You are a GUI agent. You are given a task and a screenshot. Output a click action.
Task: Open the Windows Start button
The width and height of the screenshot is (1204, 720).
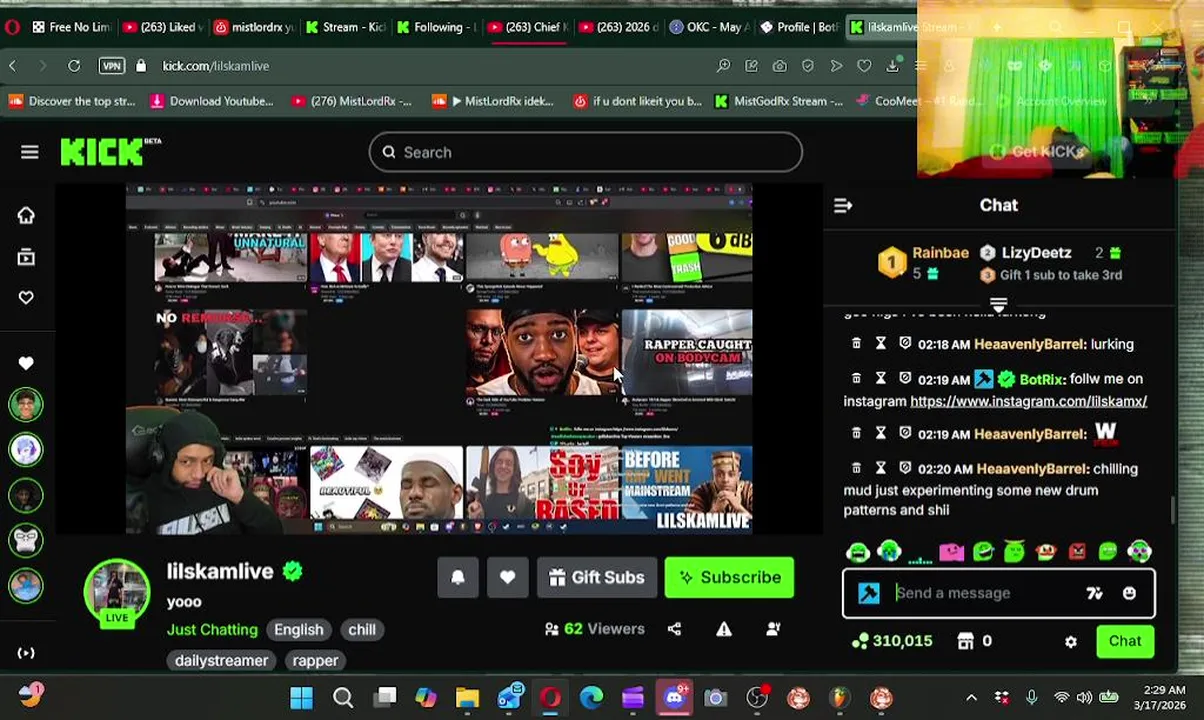point(301,697)
